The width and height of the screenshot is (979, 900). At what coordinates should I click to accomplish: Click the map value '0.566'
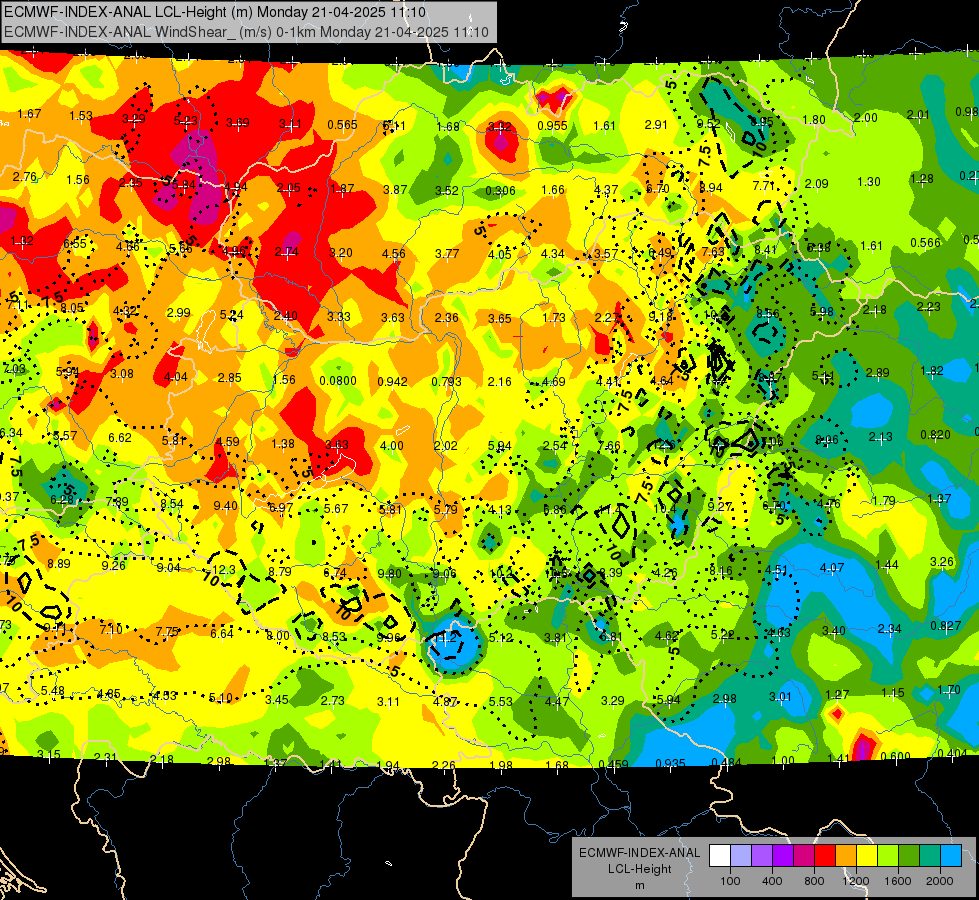coord(925,243)
